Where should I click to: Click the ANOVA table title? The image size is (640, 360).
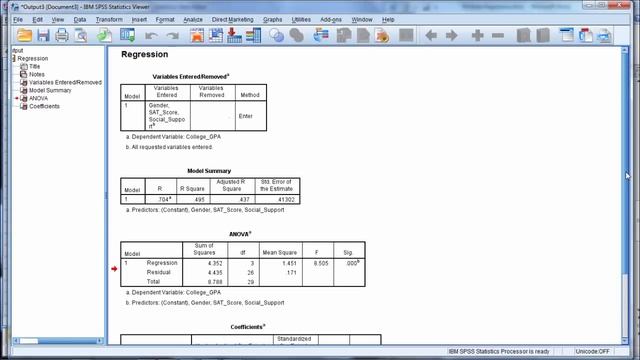(240, 234)
